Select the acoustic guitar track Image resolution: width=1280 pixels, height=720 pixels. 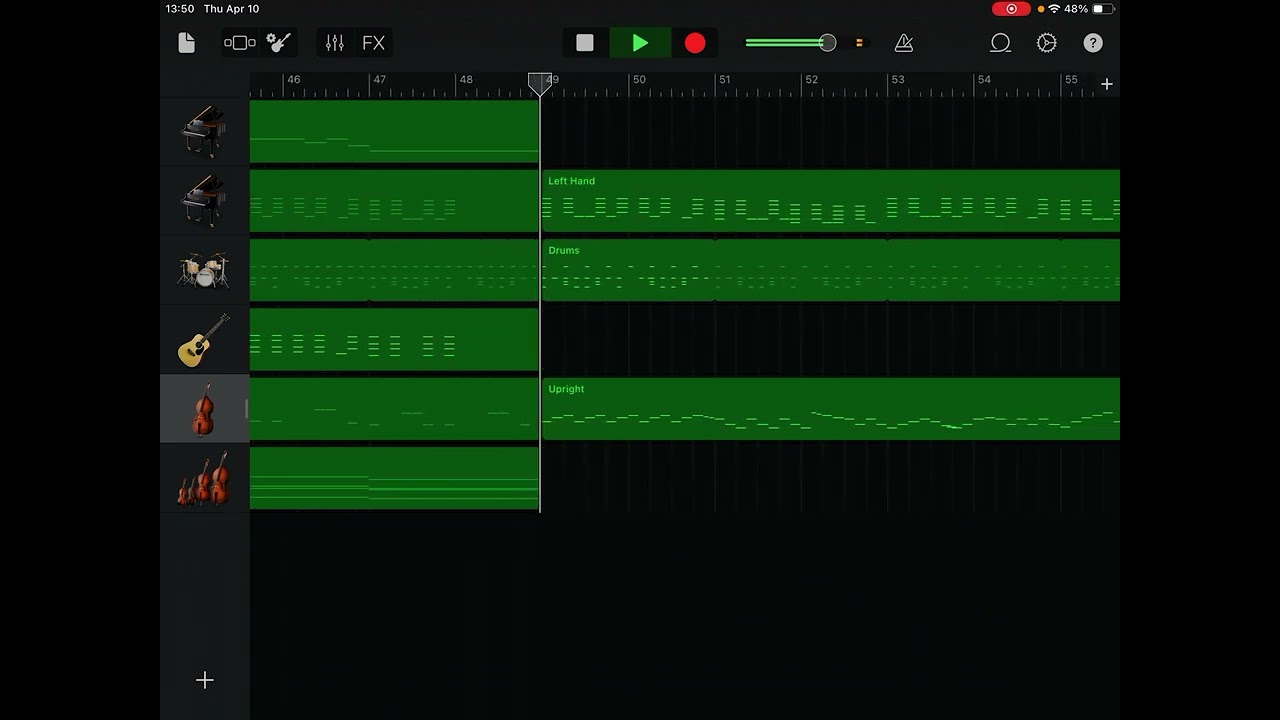tap(204, 340)
